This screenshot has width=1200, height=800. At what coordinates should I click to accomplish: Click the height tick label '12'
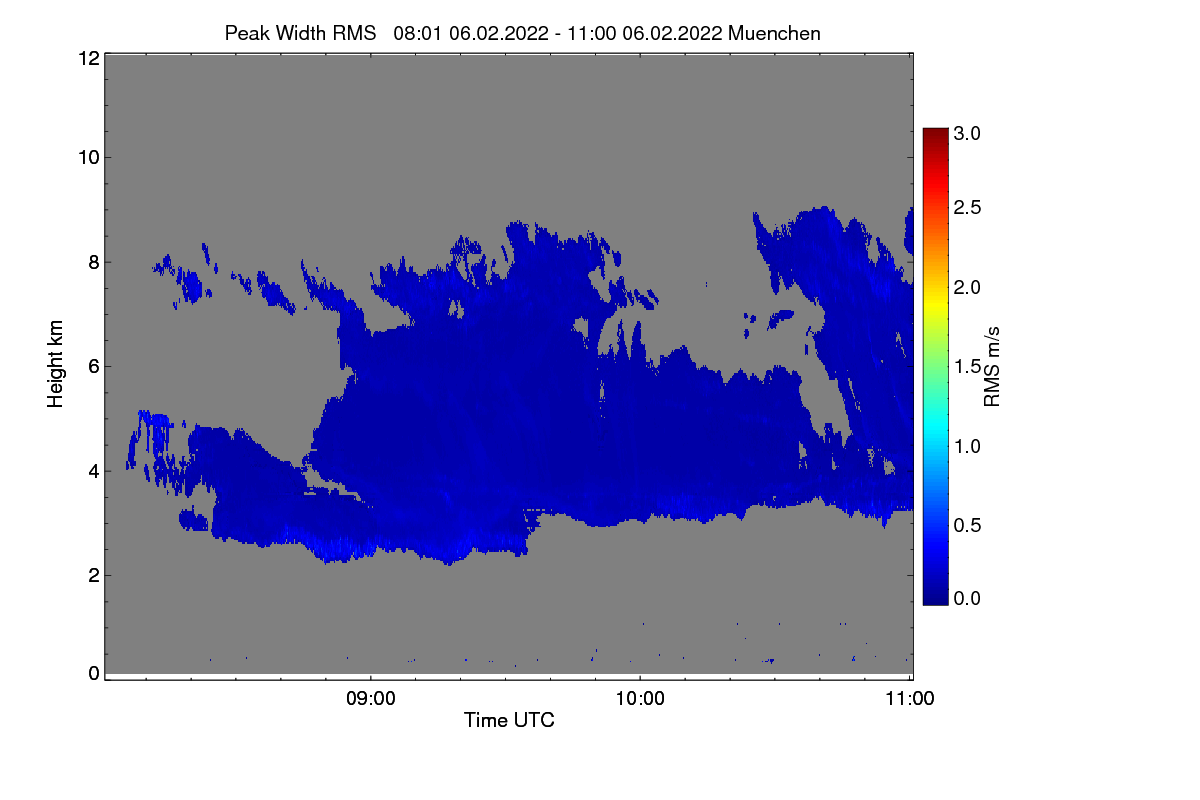click(88, 58)
